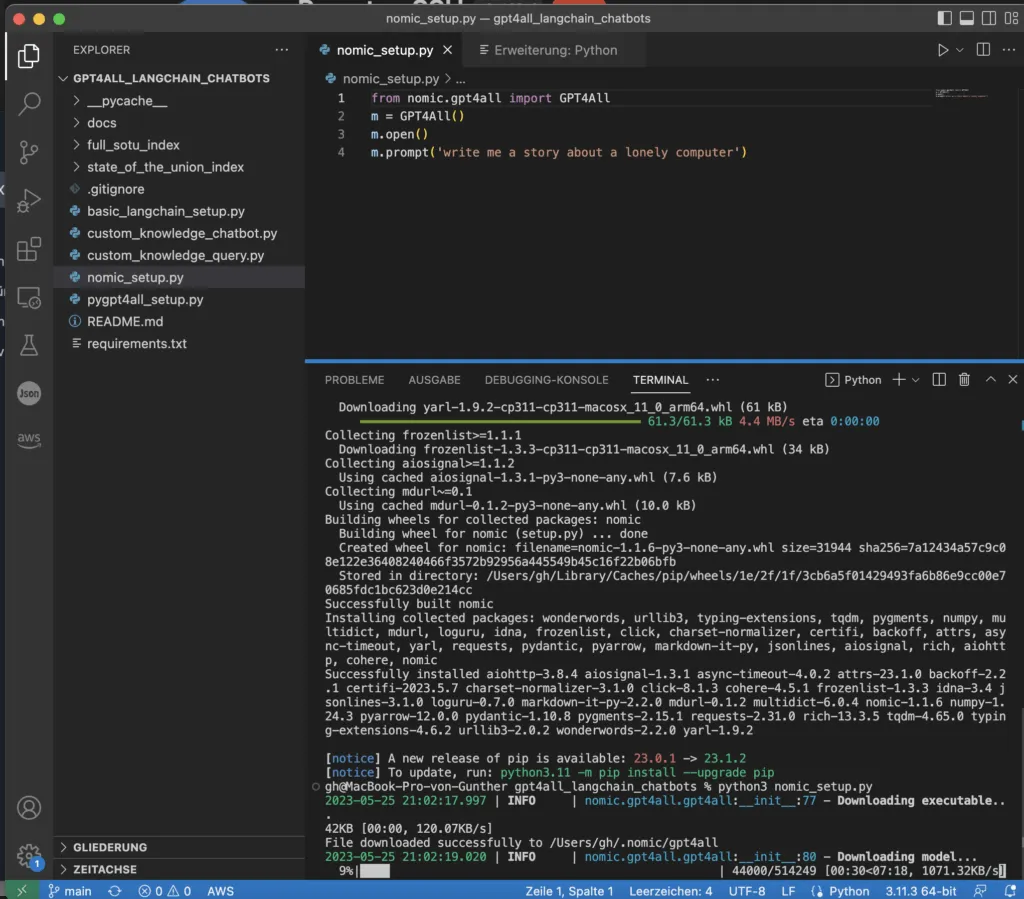1024x899 pixels.
Task: Click Python 3.11.3 64-bit interpreter selector
Action: coord(921,891)
